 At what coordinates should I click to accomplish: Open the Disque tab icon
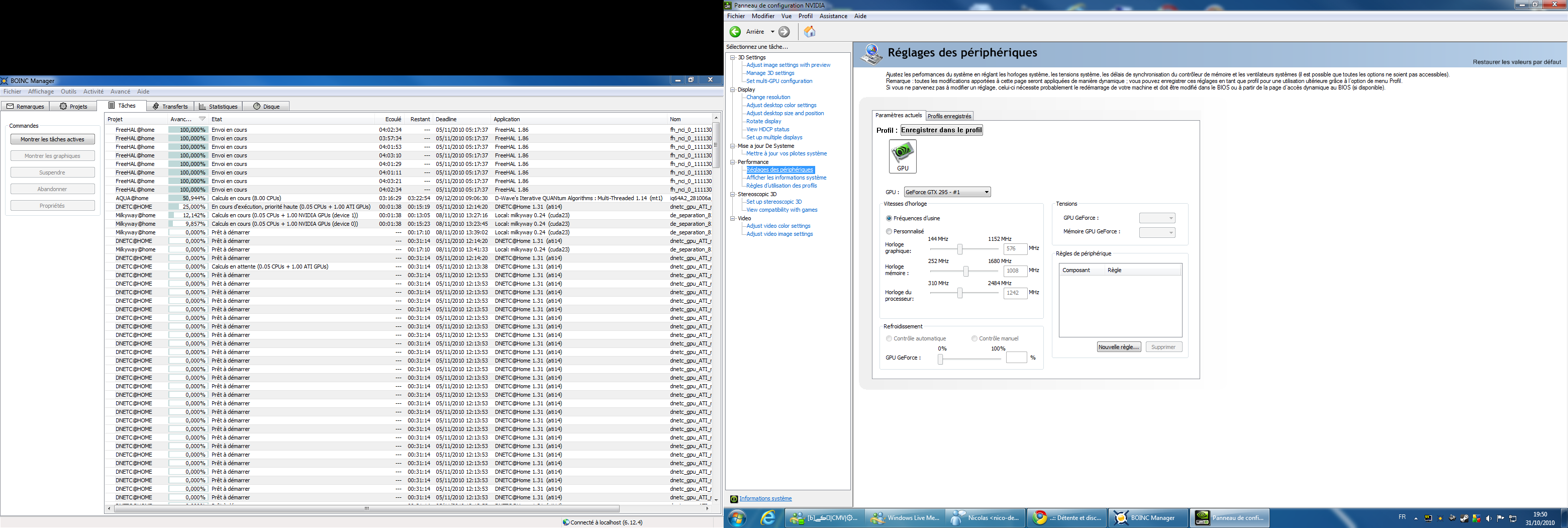click(x=257, y=106)
